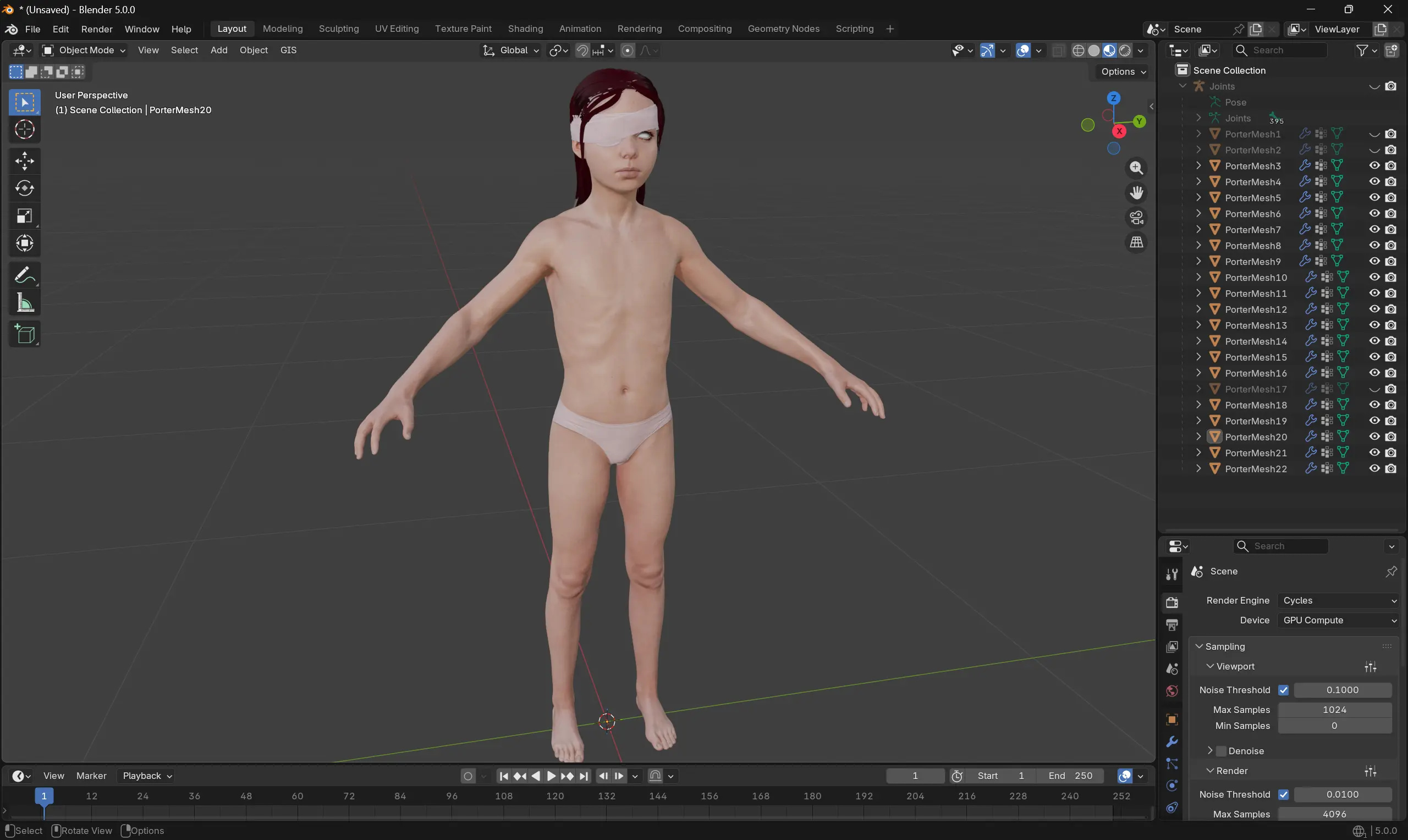This screenshot has width=1408, height=840.
Task: Activate the 3D Cursor tool
Action: point(24,130)
